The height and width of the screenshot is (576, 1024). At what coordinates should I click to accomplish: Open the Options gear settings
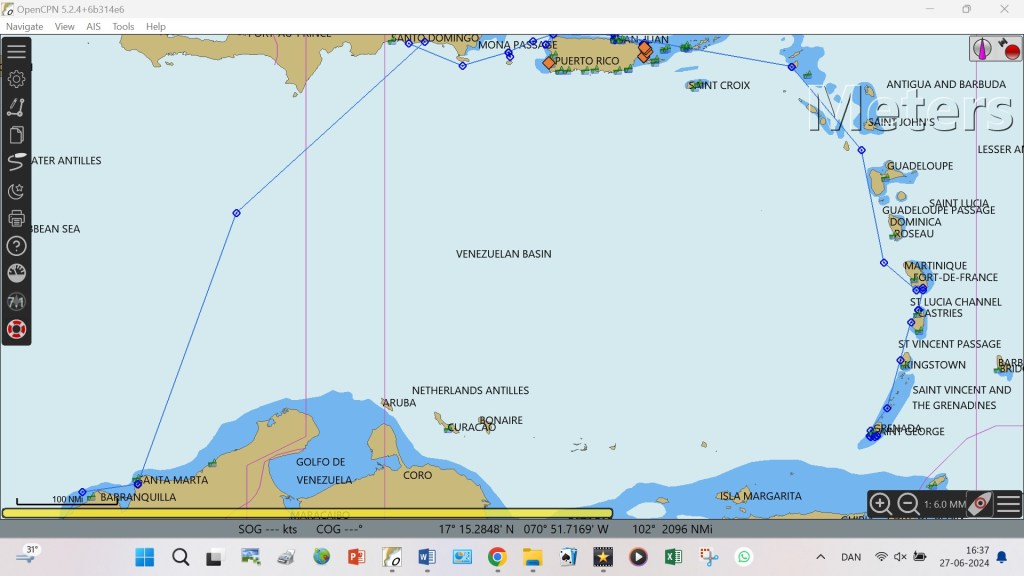(x=16, y=79)
